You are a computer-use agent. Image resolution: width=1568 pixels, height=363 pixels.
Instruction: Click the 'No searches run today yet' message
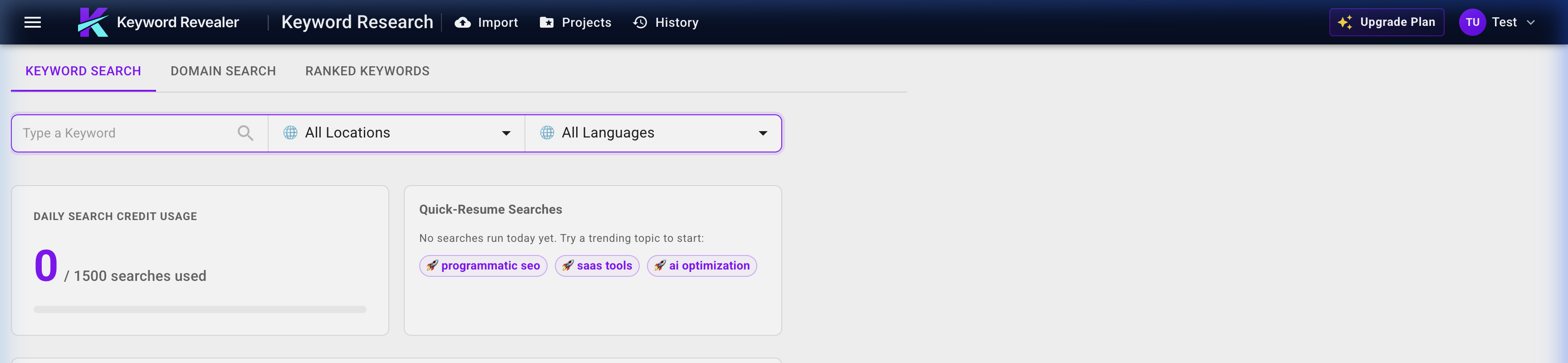561,238
